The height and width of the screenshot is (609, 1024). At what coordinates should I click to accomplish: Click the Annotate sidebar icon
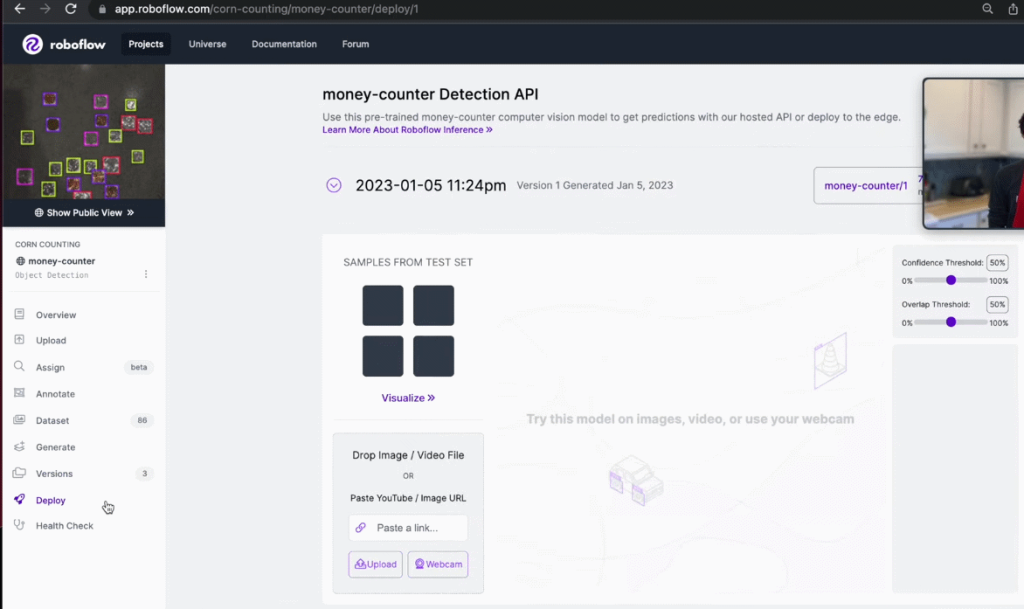(20, 393)
